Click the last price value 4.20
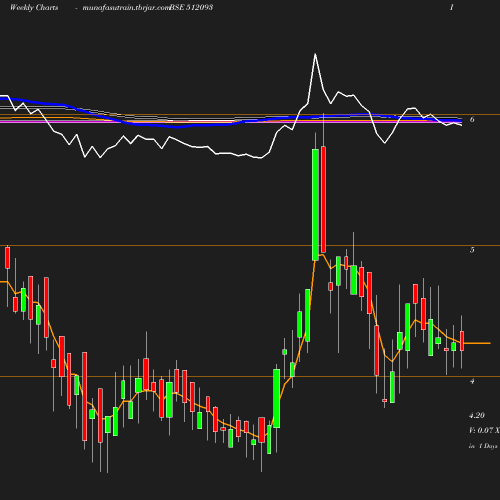The image size is (500, 500). tap(477, 415)
